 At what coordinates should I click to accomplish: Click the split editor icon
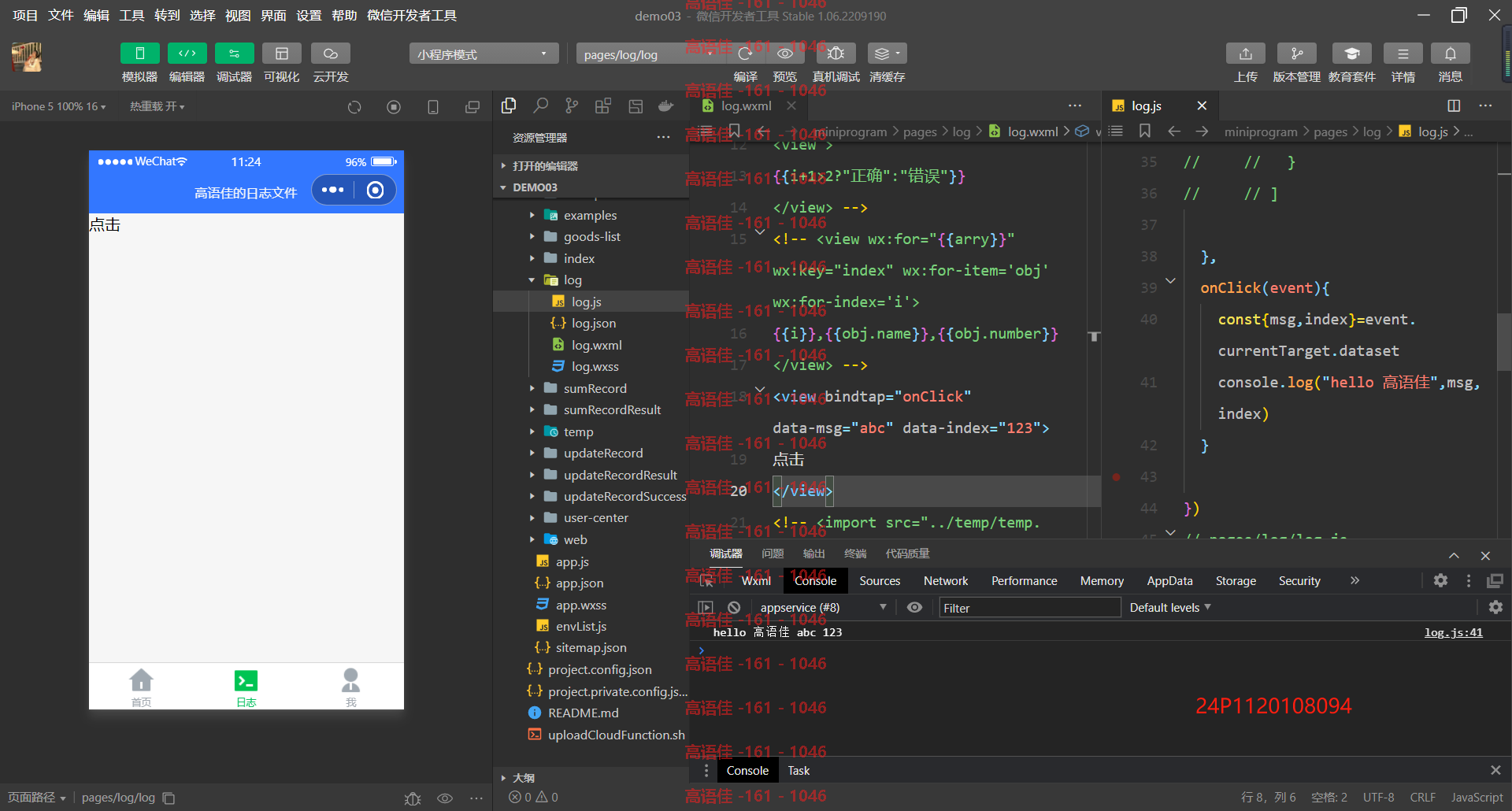[1454, 106]
